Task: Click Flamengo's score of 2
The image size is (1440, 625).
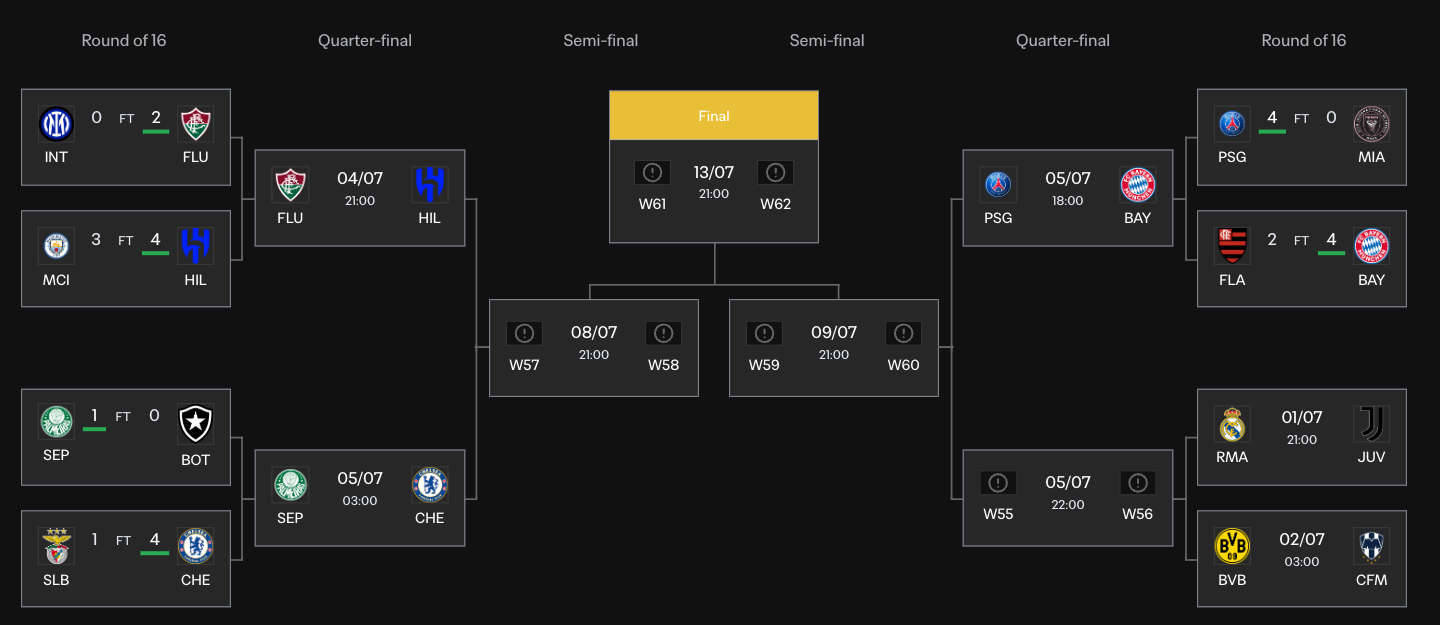Action: 1272,240
